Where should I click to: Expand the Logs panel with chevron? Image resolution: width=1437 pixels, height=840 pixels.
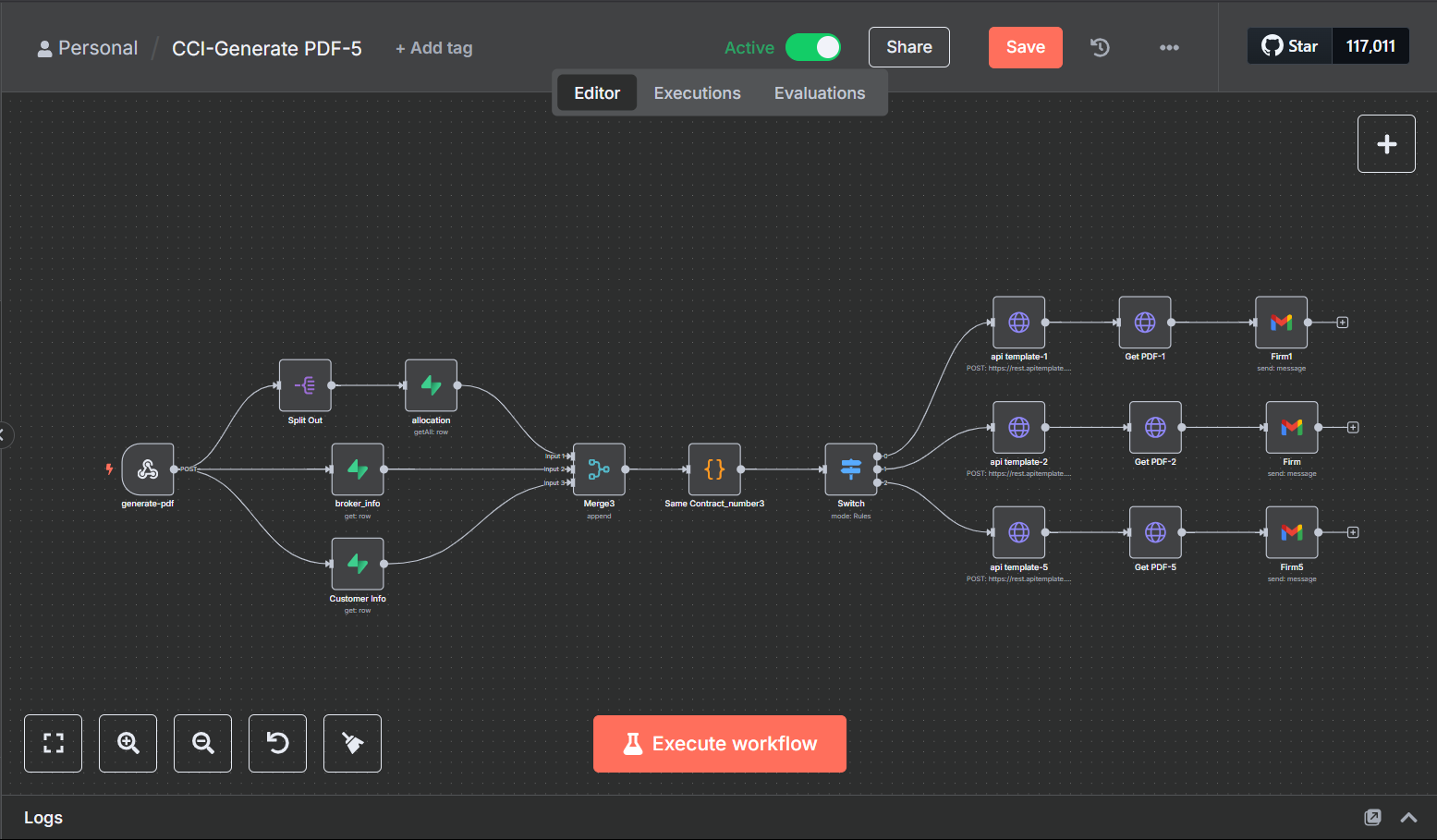click(x=1408, y=817)
